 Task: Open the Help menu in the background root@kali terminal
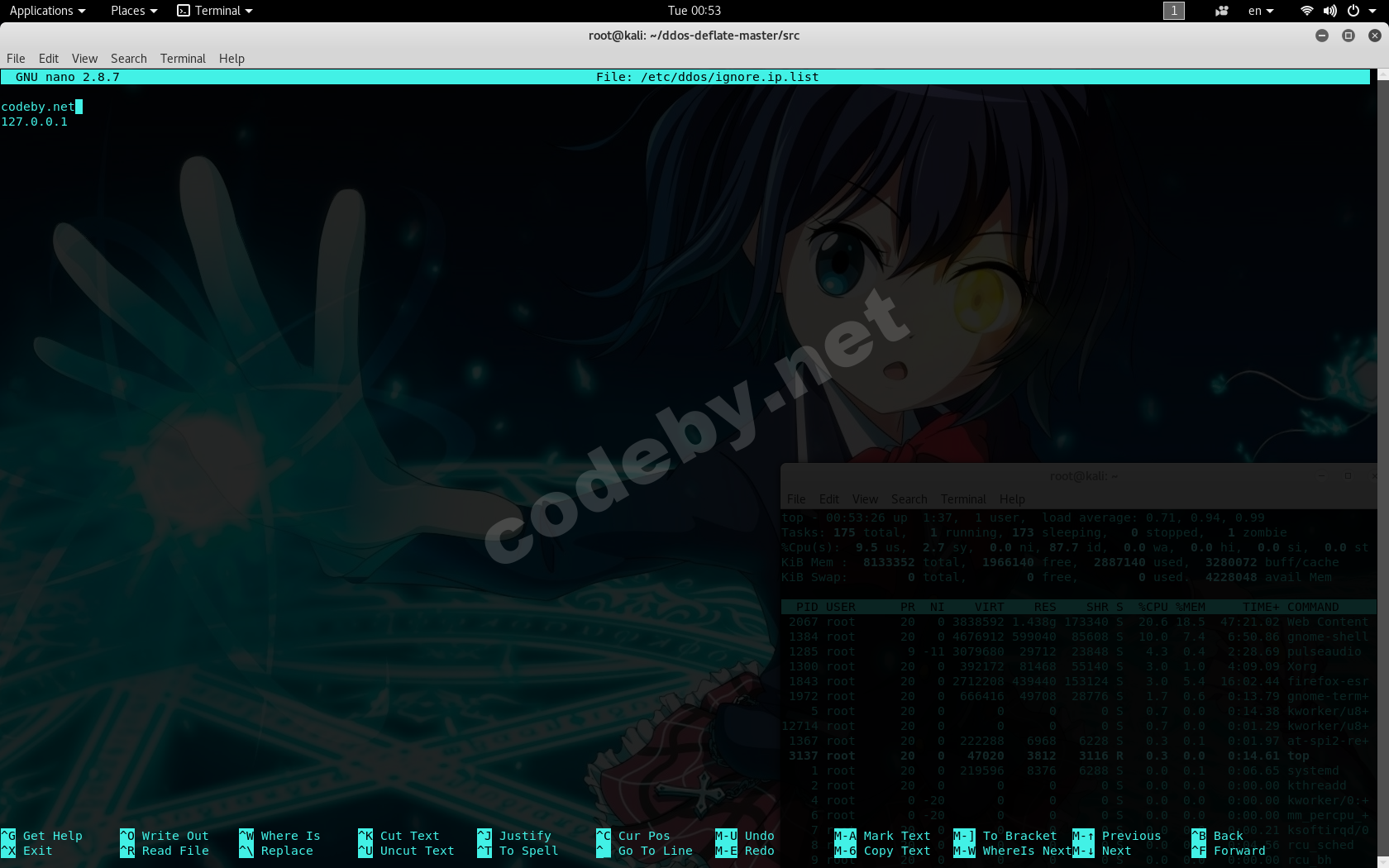tap(1012, 499)
